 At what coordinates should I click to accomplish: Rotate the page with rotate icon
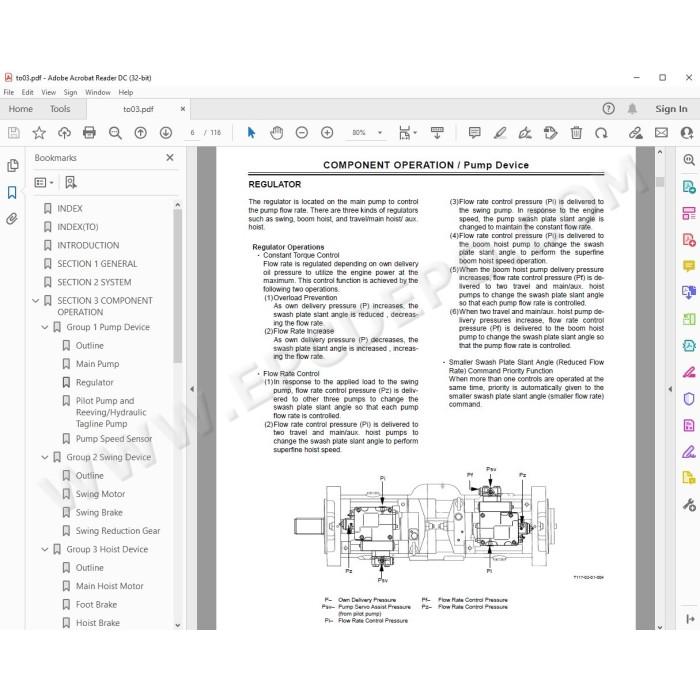(x=601, y=133)
